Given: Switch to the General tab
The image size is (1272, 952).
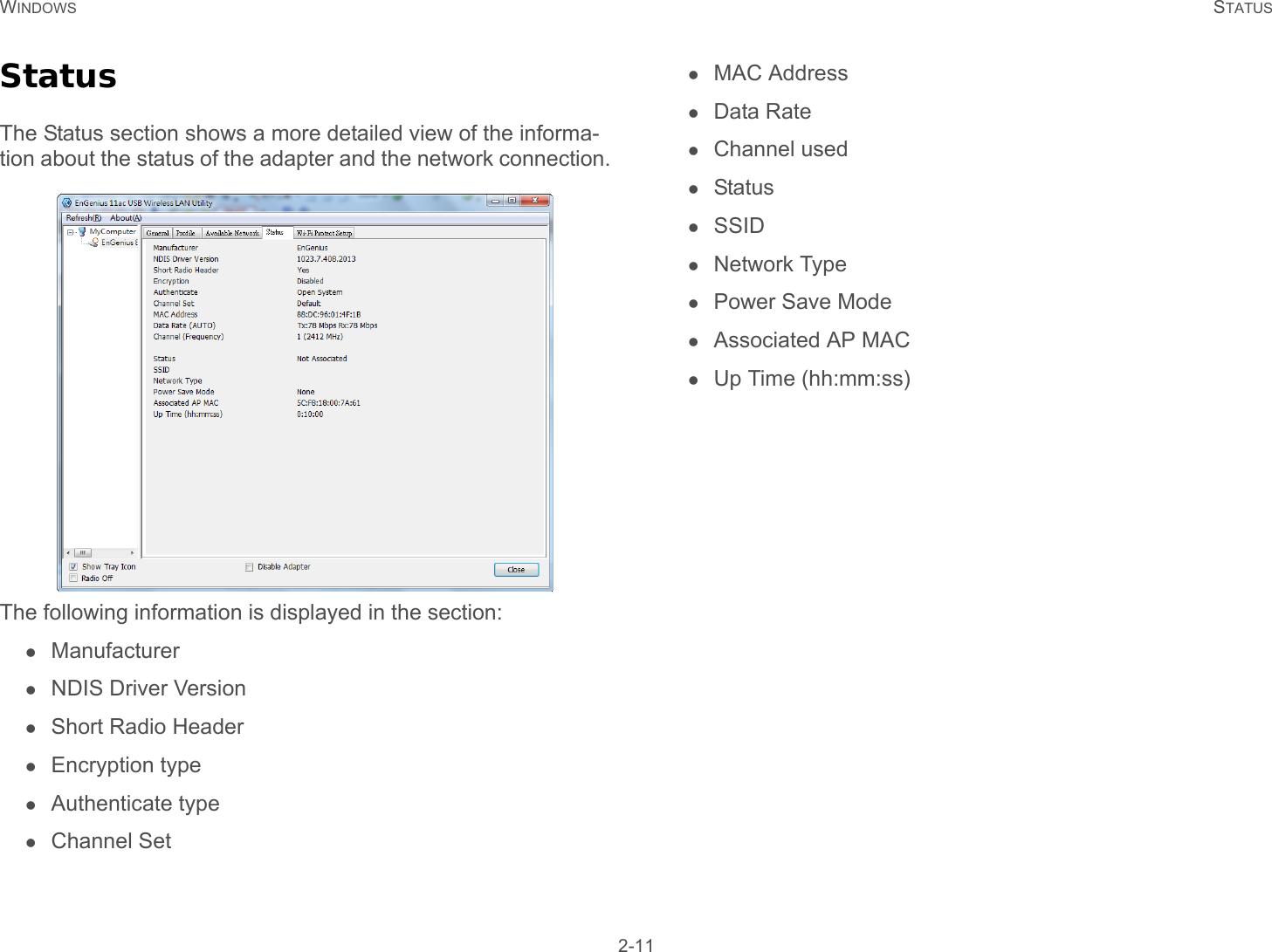Looking at the screenshot, I should click(x=158, y=233).
